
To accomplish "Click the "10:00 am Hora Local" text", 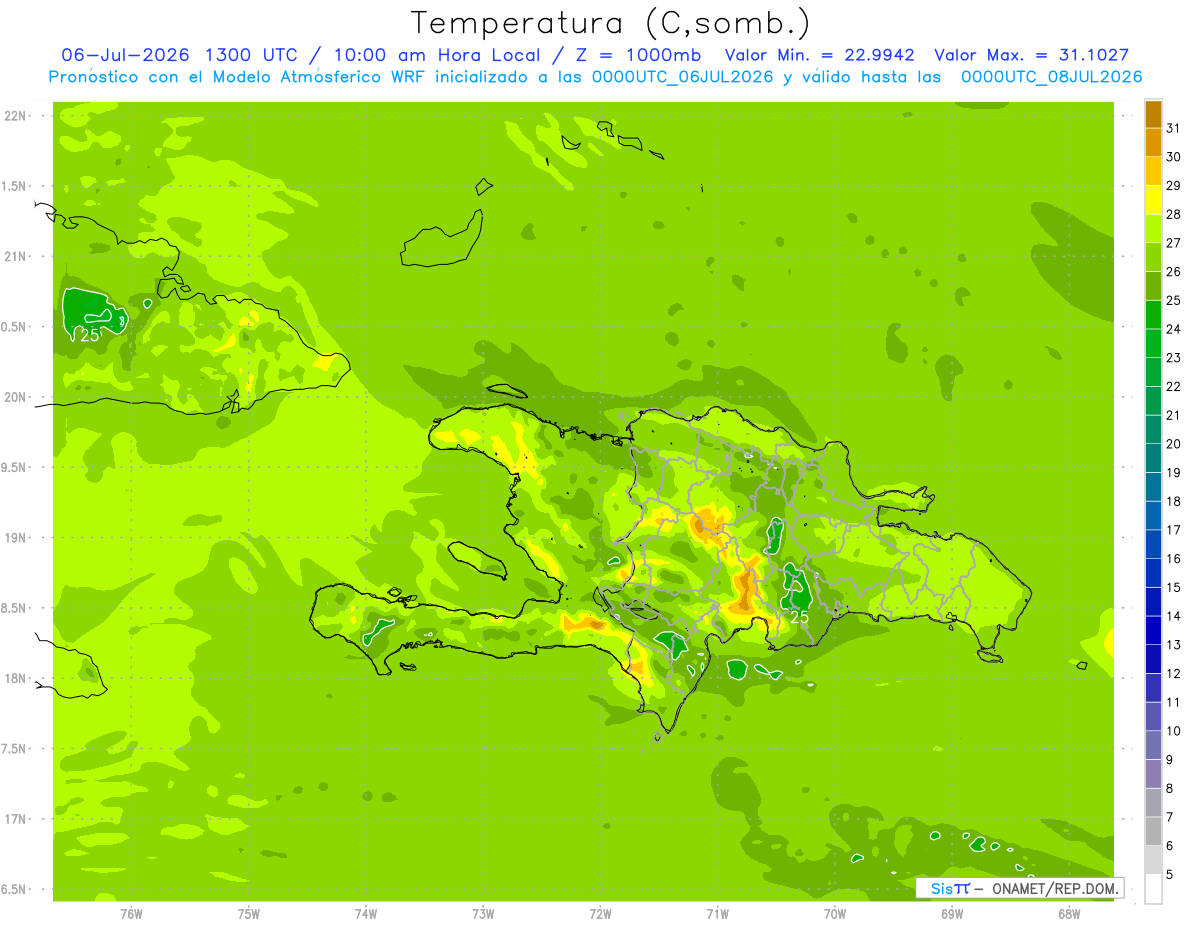I will pyautogui.click(x=437, y=55).
